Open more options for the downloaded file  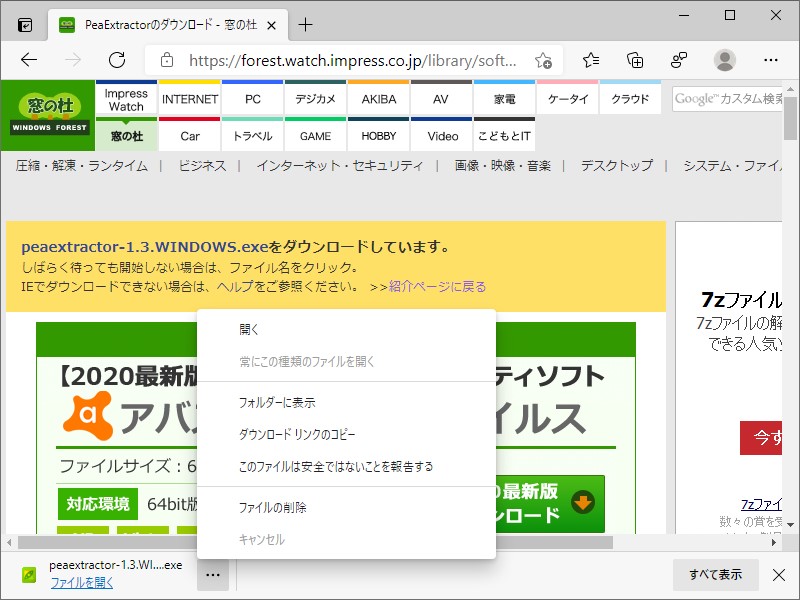coord(213,575)
